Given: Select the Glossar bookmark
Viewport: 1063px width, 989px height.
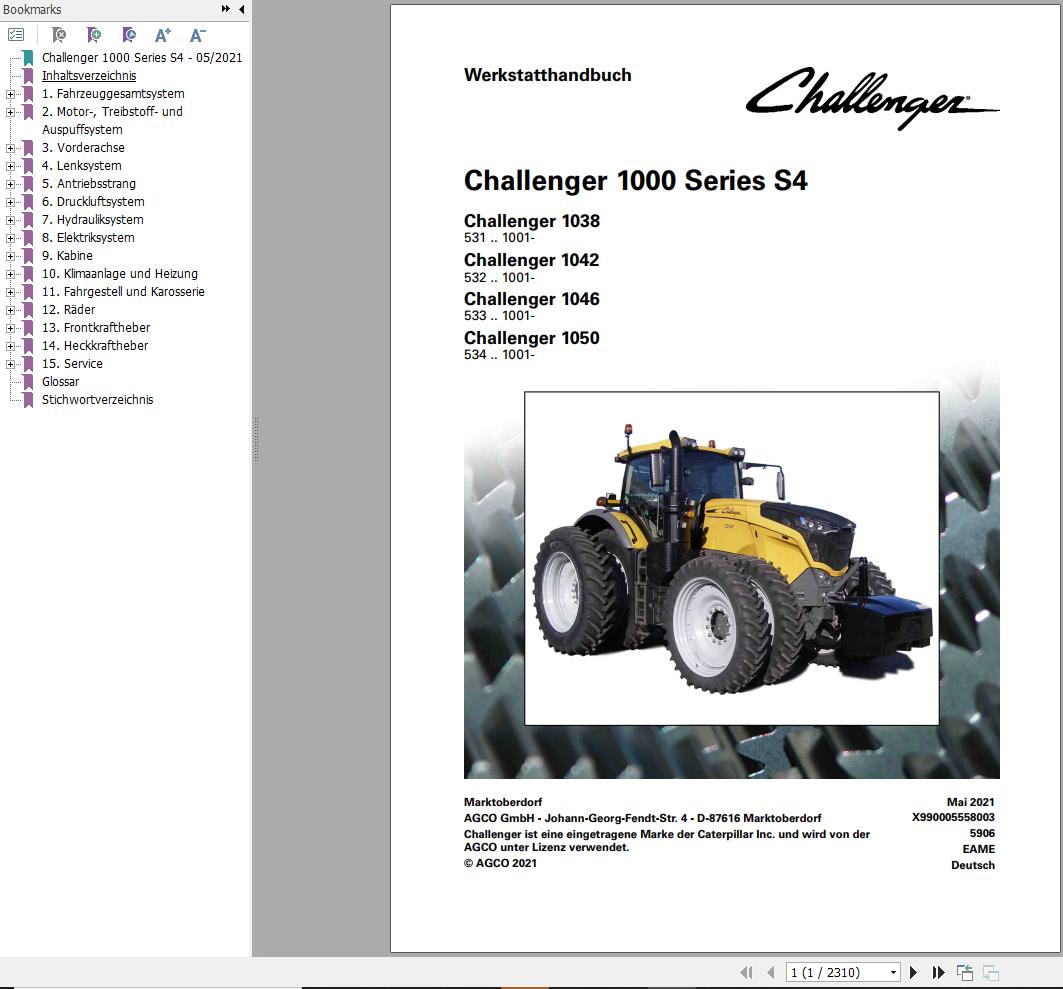Looking at the screenshot, I should click(x=60, y=382).
